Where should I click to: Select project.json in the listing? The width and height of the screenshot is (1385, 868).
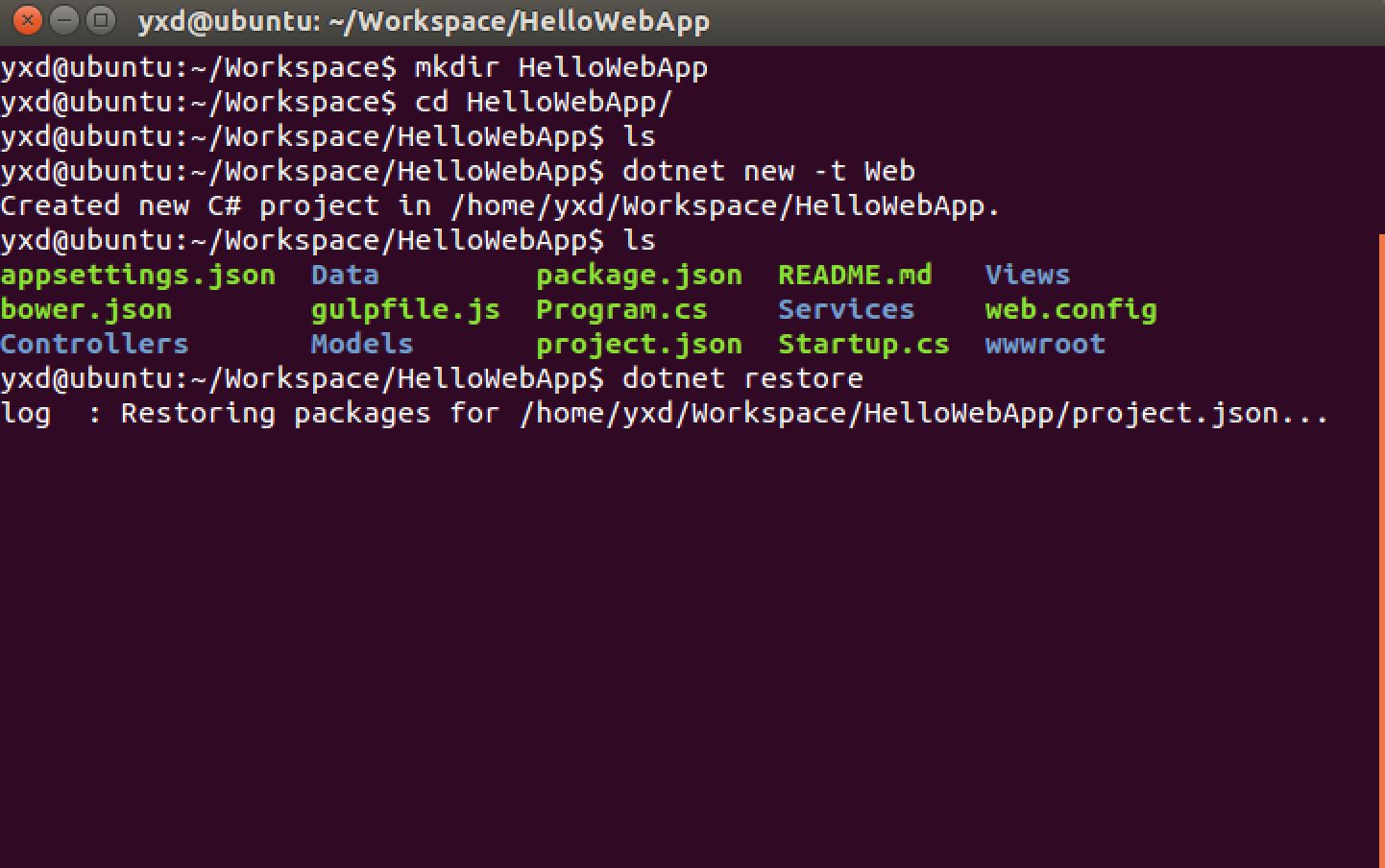pyautogui.click(x=639, y=345)
